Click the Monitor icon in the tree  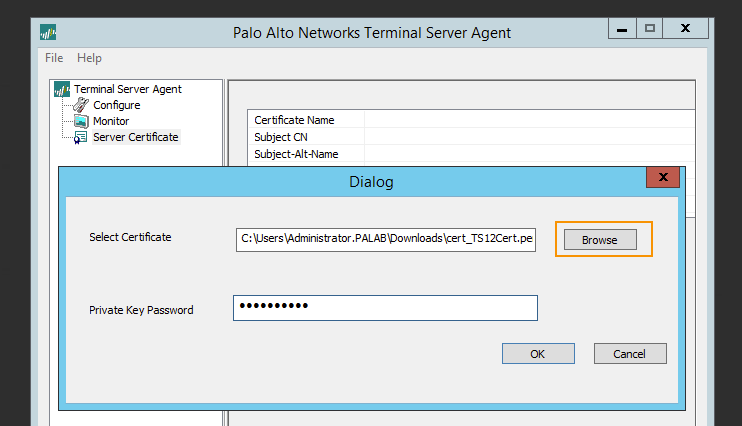pos(81,121)
